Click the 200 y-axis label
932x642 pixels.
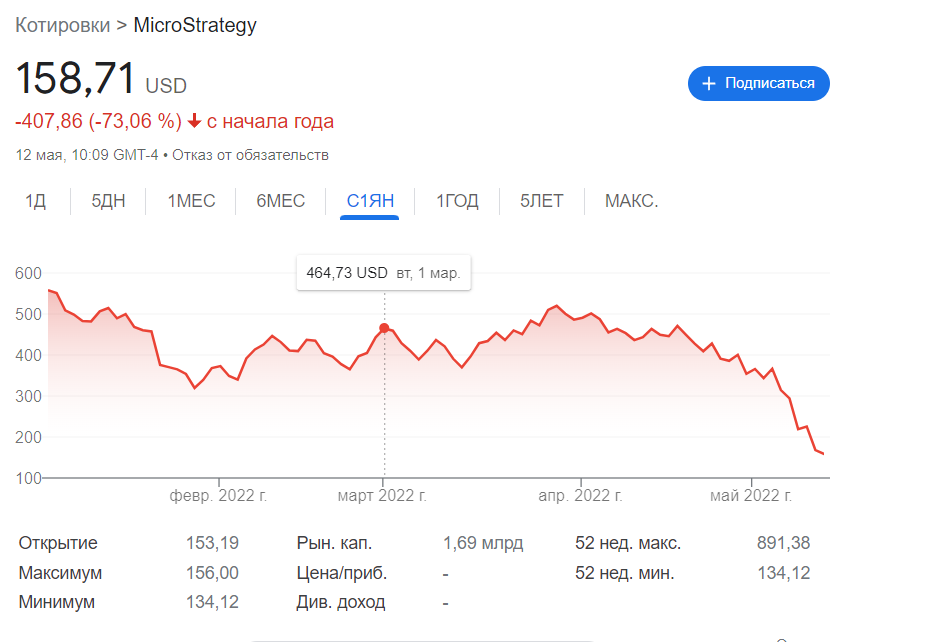pyautogui.click(x=29, y=438)
